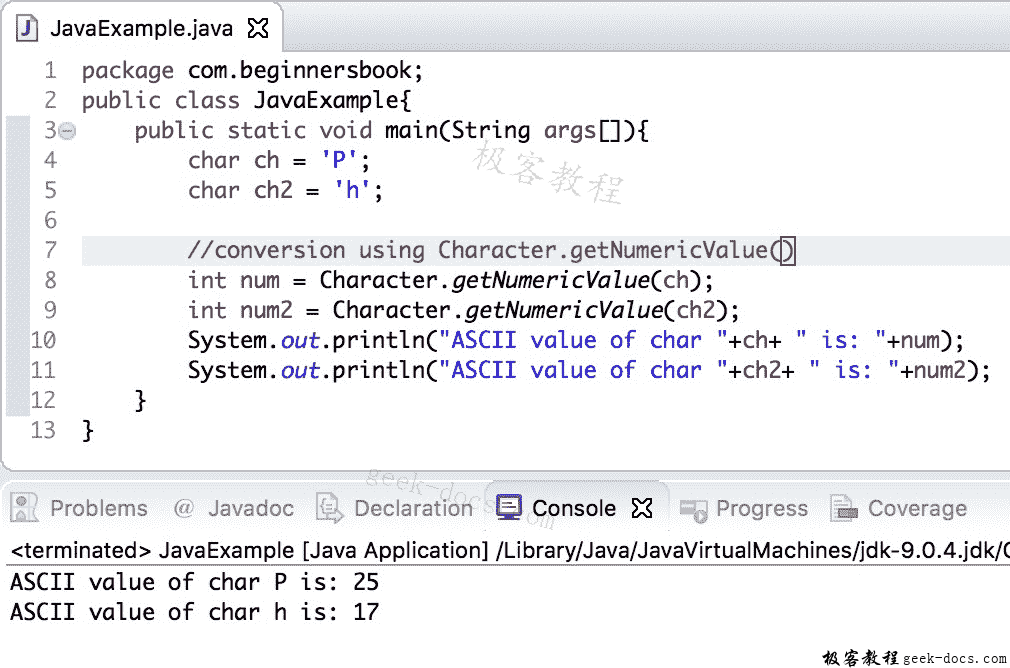Image resolution: width=1010 pixels, height=668 pixels.
Task: Select the JavaExample.java editor tab
Action: coord(140,29)
